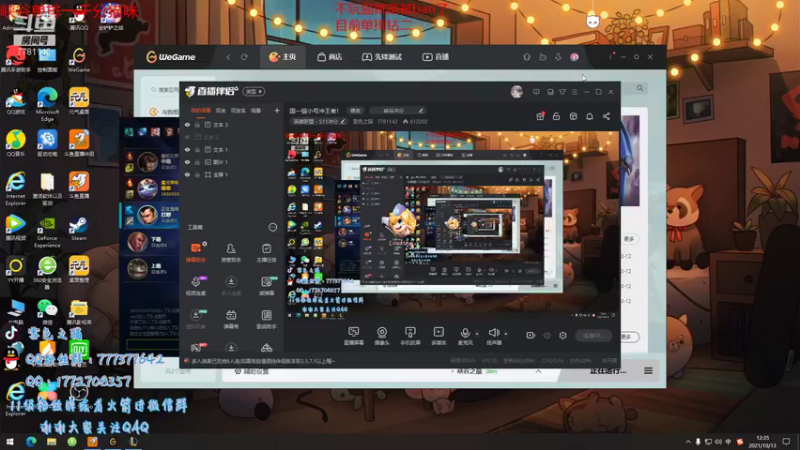Toggle visibility of 全屏 1 layer

[187, 174]
